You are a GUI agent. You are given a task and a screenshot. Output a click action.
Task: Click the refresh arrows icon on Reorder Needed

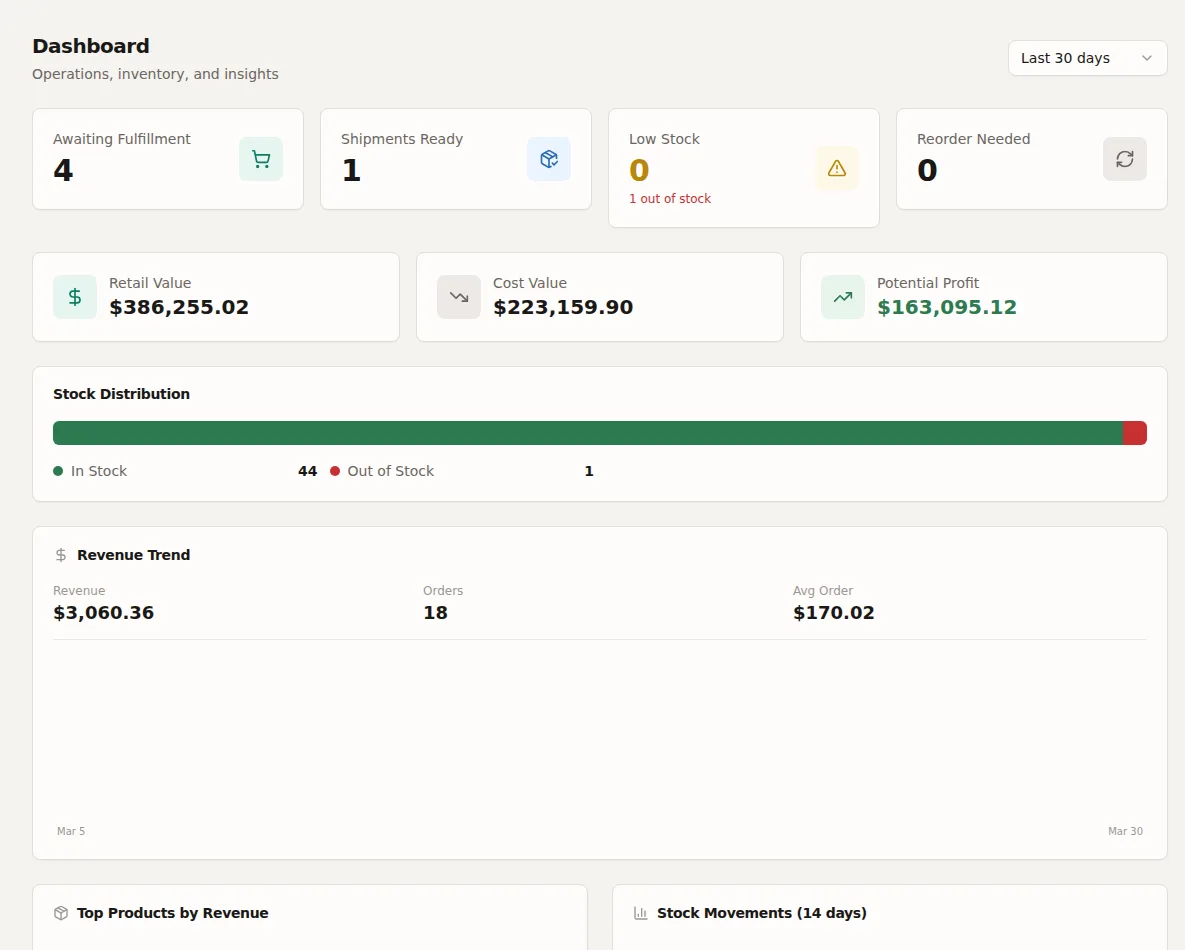point(1125,159)
